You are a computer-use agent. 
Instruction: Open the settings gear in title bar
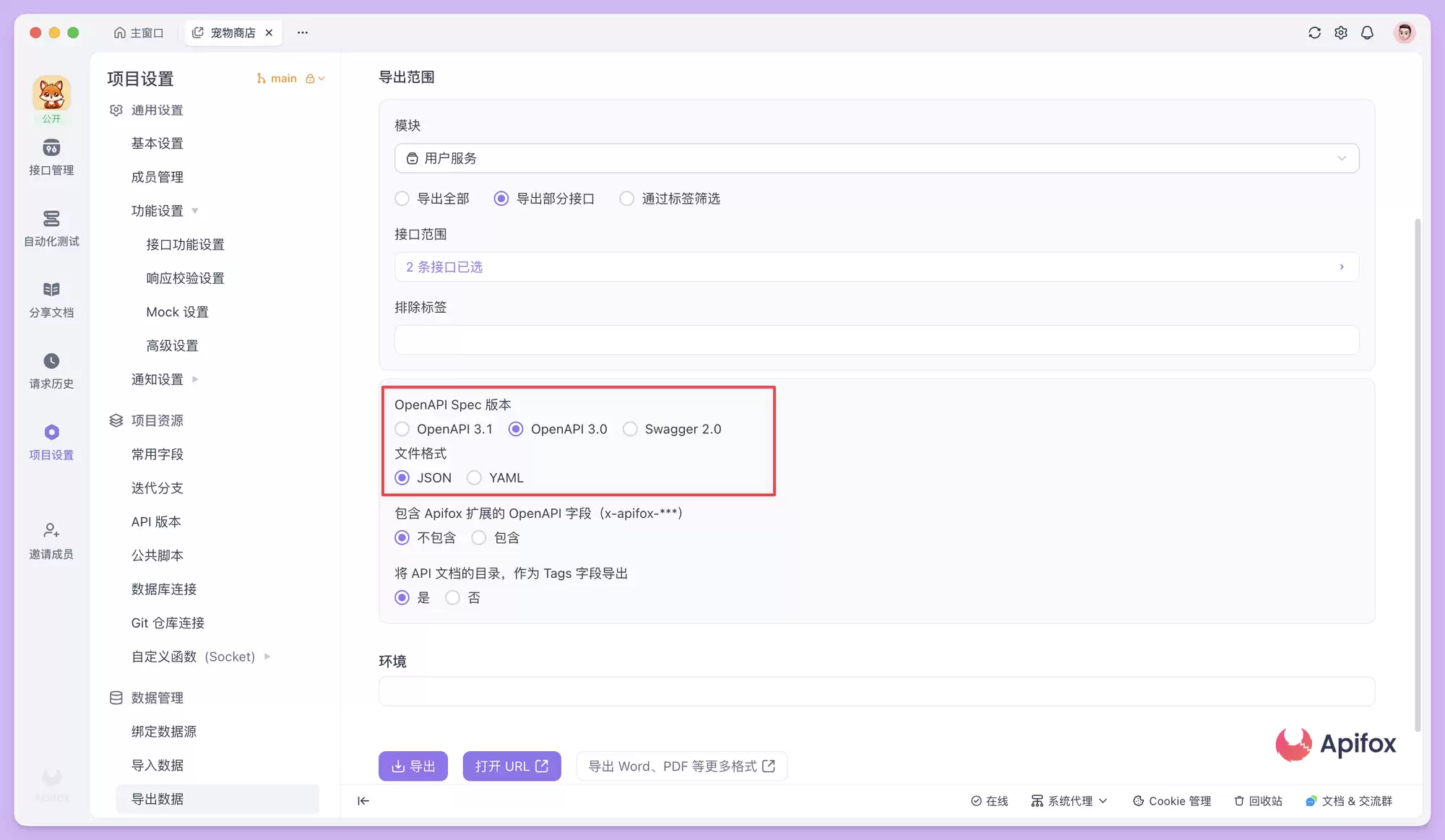coord(1341,33)
